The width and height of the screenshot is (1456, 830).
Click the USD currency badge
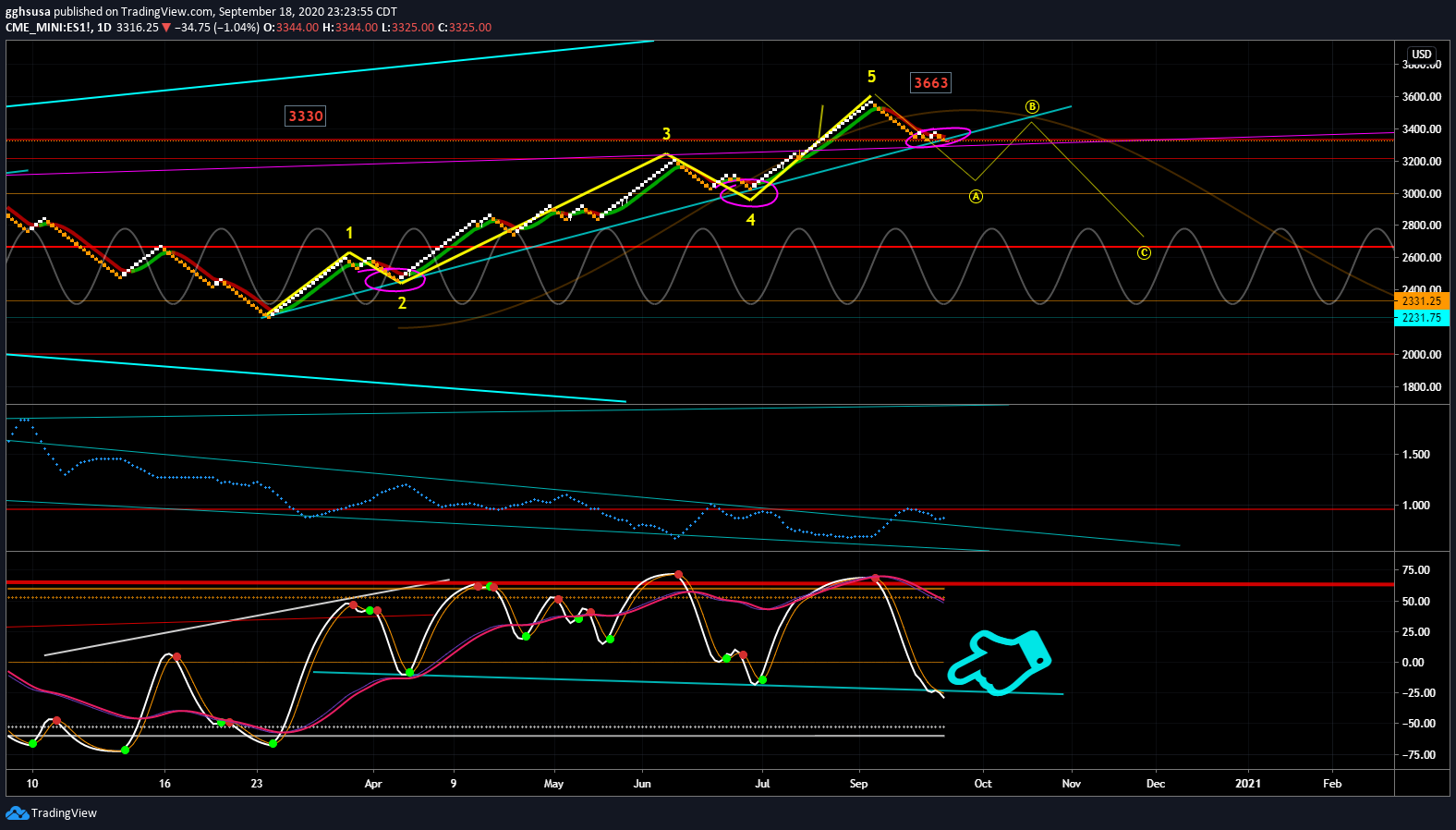1421,55
